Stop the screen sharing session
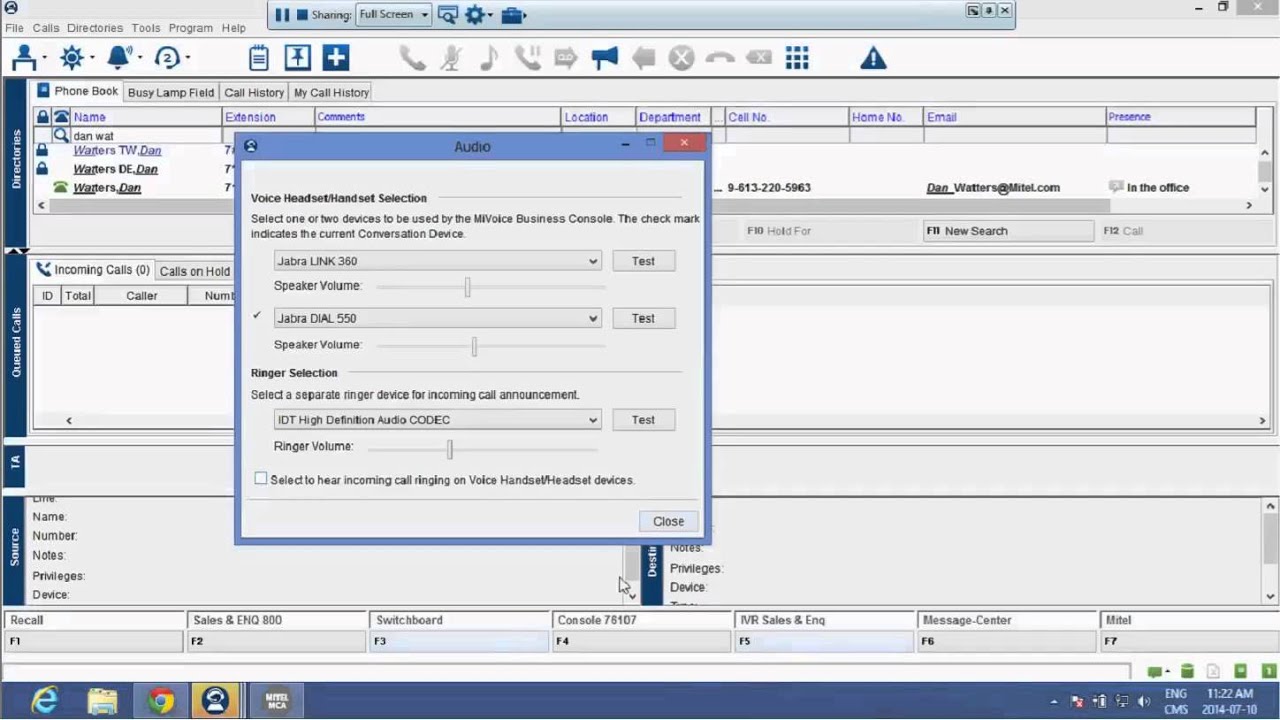The image size is (1280, 720). (302, 15)
